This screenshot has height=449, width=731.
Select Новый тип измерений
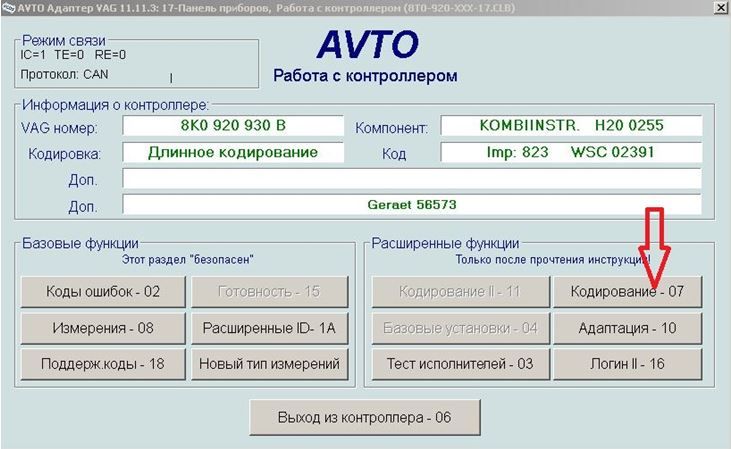coord(269,364)
